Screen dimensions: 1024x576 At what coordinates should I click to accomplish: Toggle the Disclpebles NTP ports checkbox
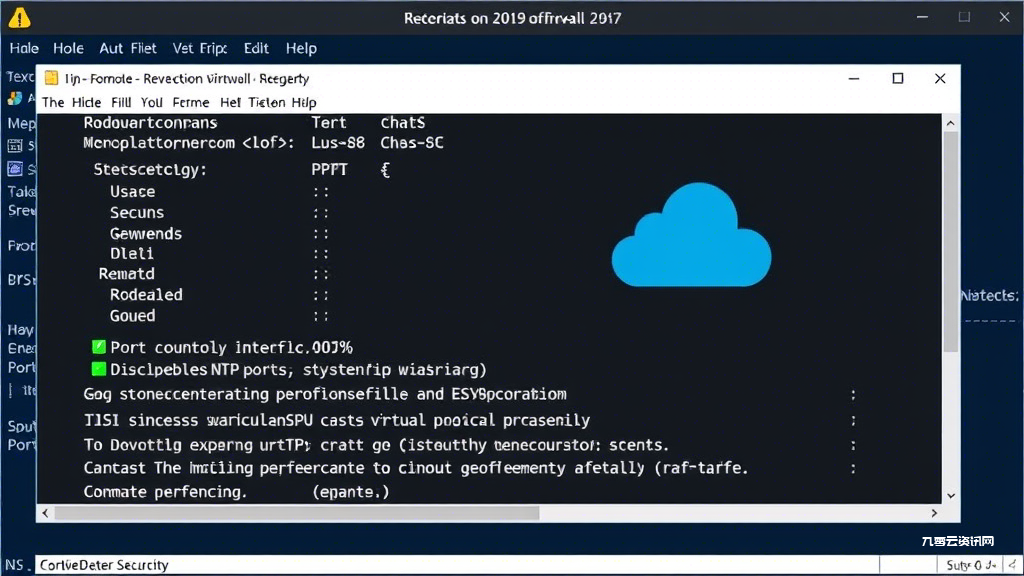(x=99, y=369)
